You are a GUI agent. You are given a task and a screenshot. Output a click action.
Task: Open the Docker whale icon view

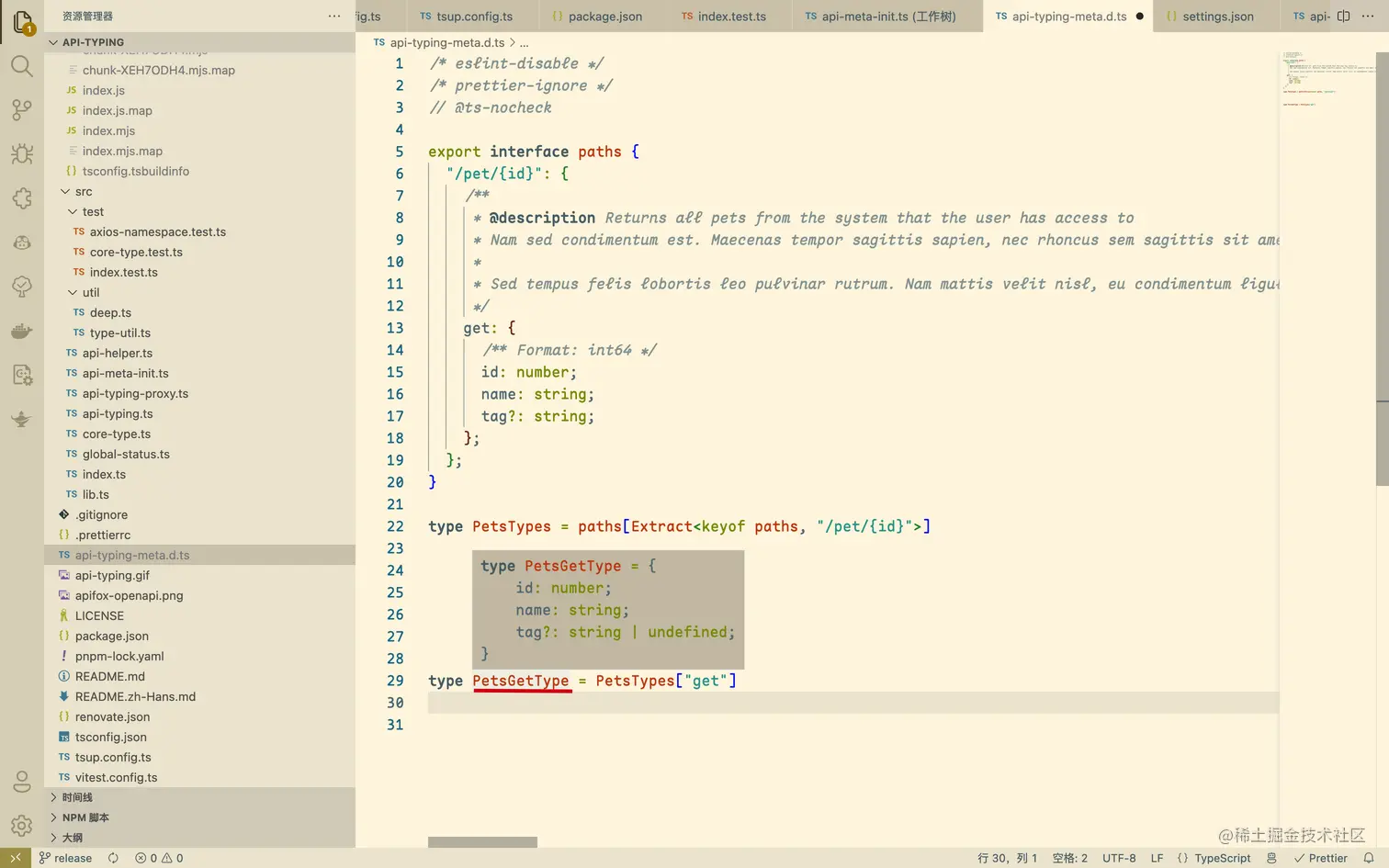tap(22, 331)
